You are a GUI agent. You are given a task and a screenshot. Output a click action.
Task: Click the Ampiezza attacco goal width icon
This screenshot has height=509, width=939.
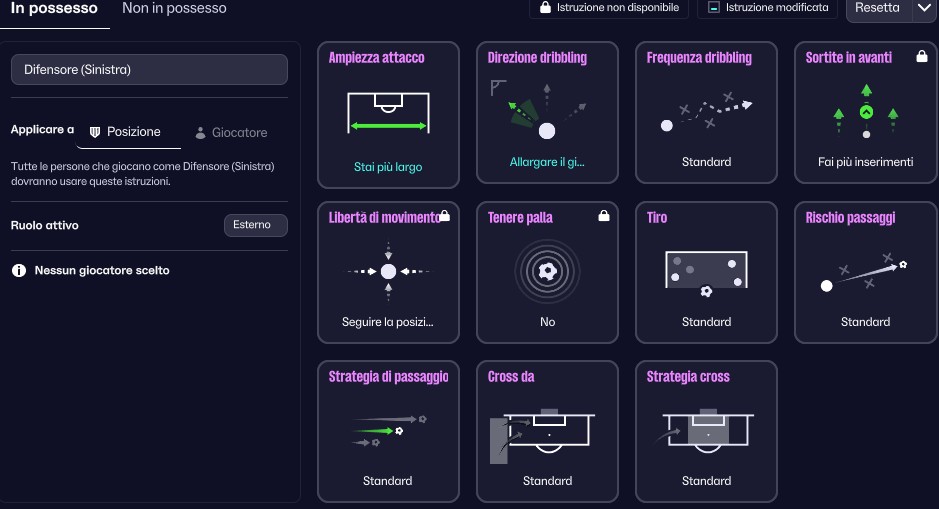388,113
